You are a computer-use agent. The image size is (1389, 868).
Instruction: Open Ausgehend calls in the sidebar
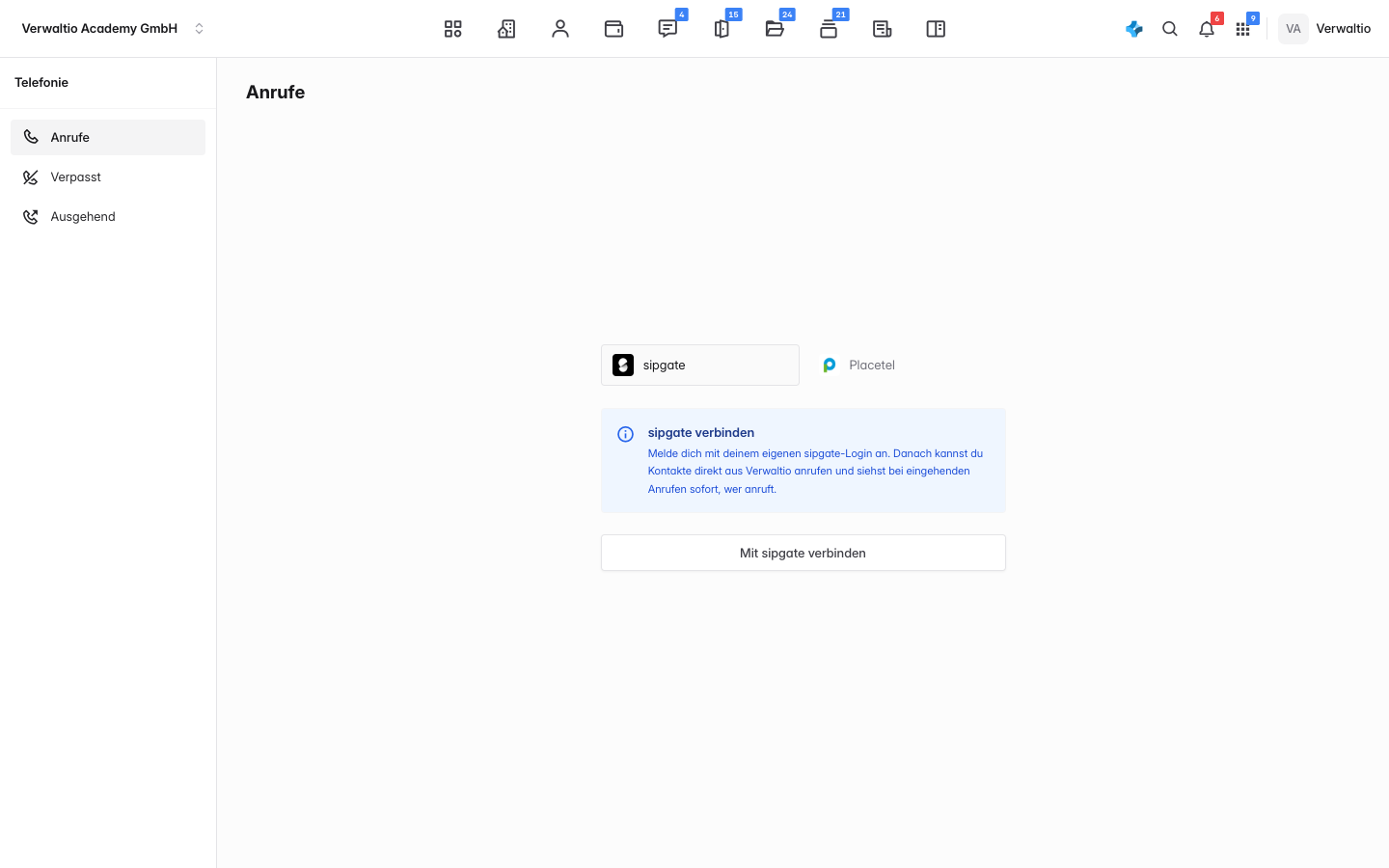pyautogui.click(x=108, y=216)
